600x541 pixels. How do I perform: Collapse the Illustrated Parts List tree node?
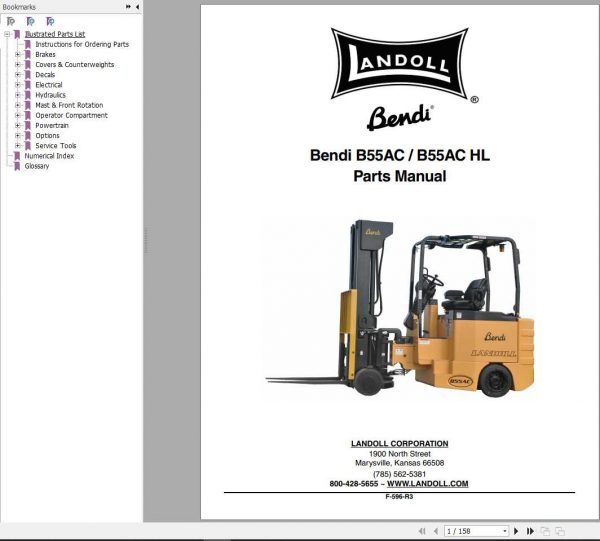[x=7, y=34]
